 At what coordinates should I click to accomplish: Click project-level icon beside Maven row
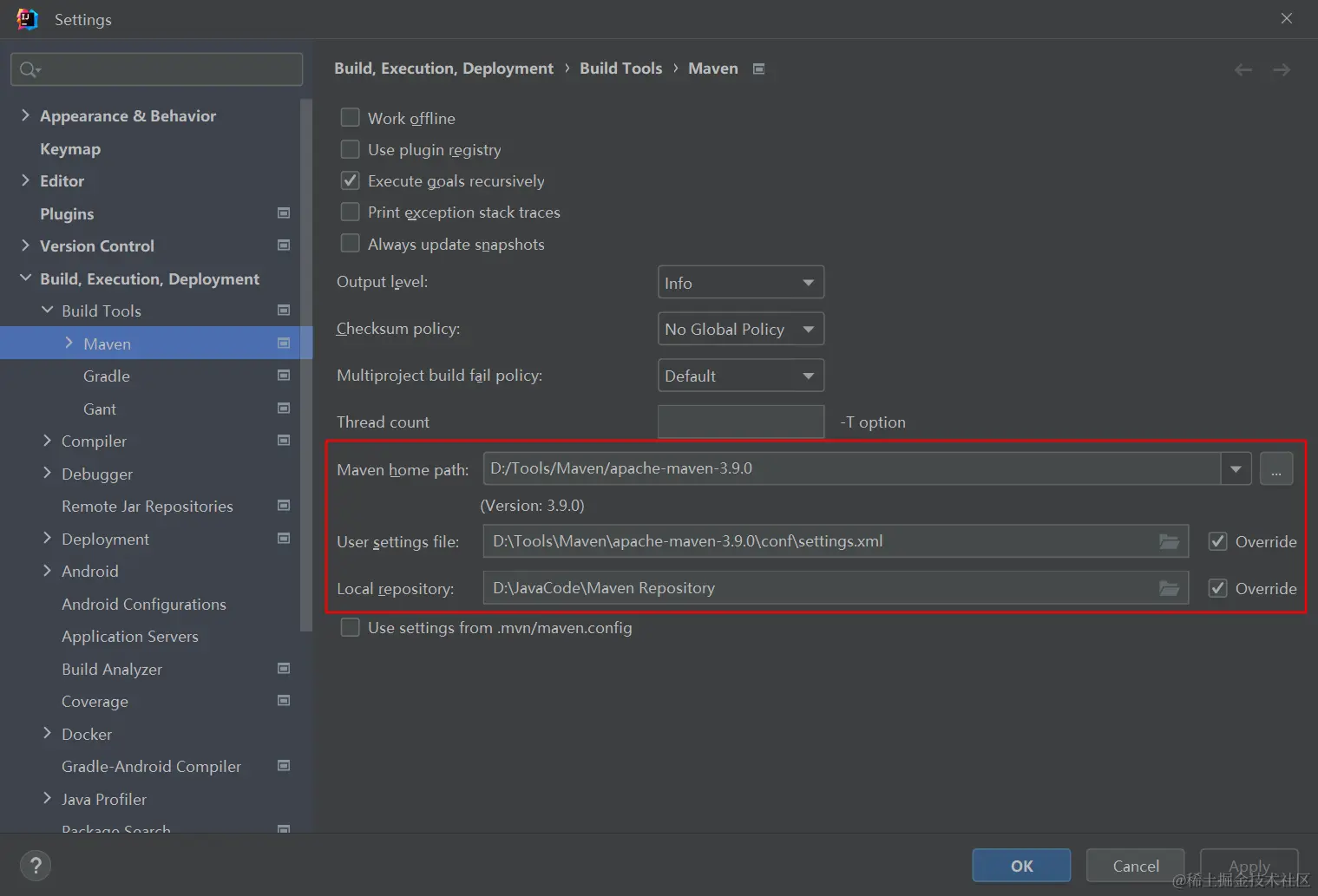[283, 343]
